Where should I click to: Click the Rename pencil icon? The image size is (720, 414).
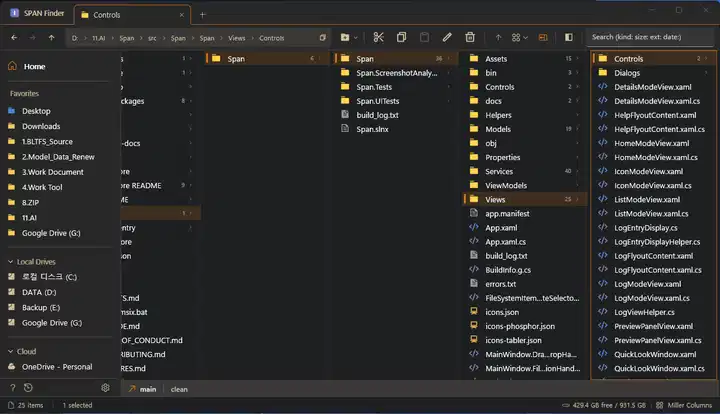click(447, 37)
